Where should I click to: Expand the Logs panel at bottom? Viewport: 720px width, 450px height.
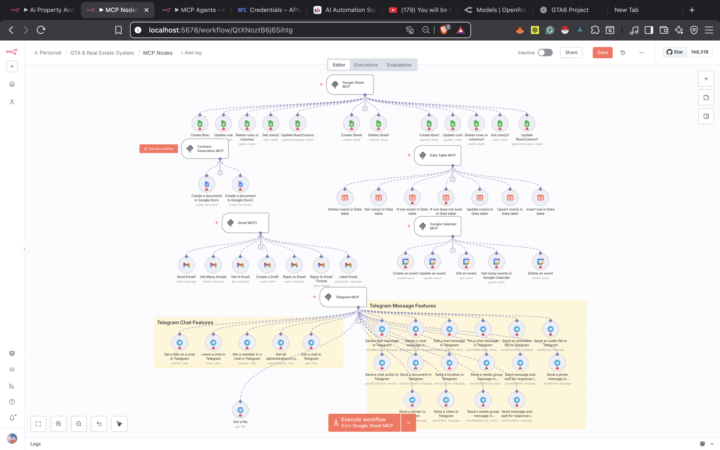point(36,443)
